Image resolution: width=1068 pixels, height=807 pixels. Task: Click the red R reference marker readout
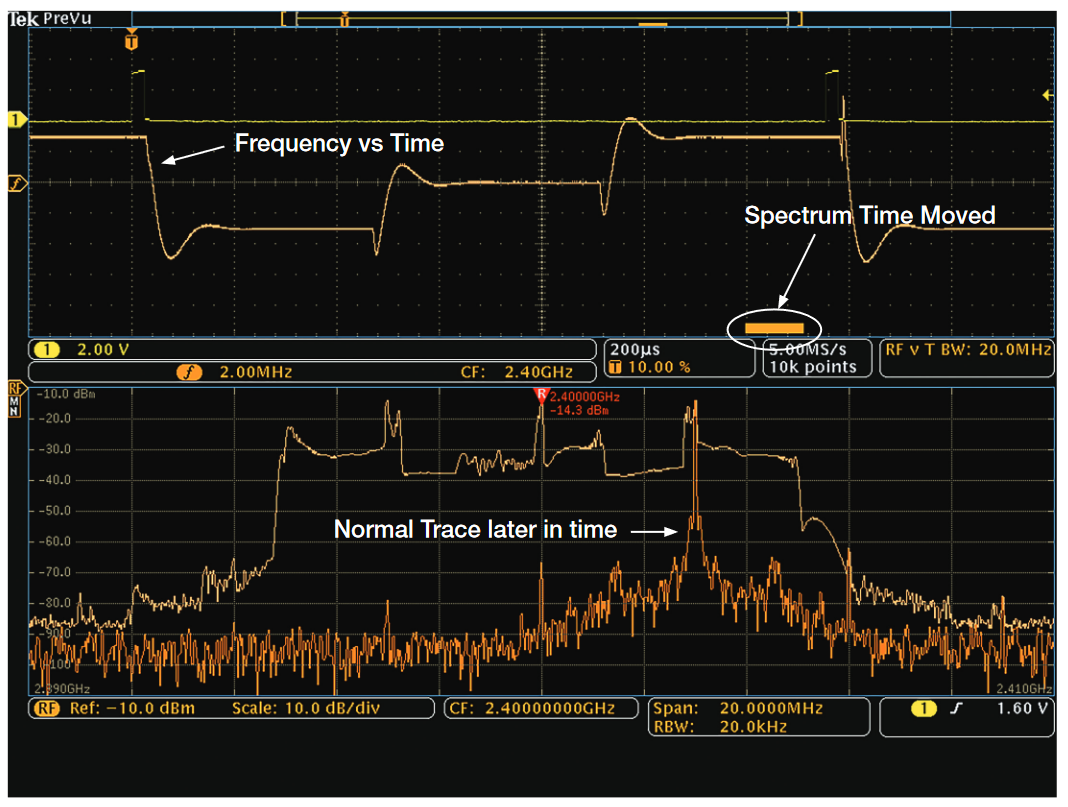click(x=540, y=395)
